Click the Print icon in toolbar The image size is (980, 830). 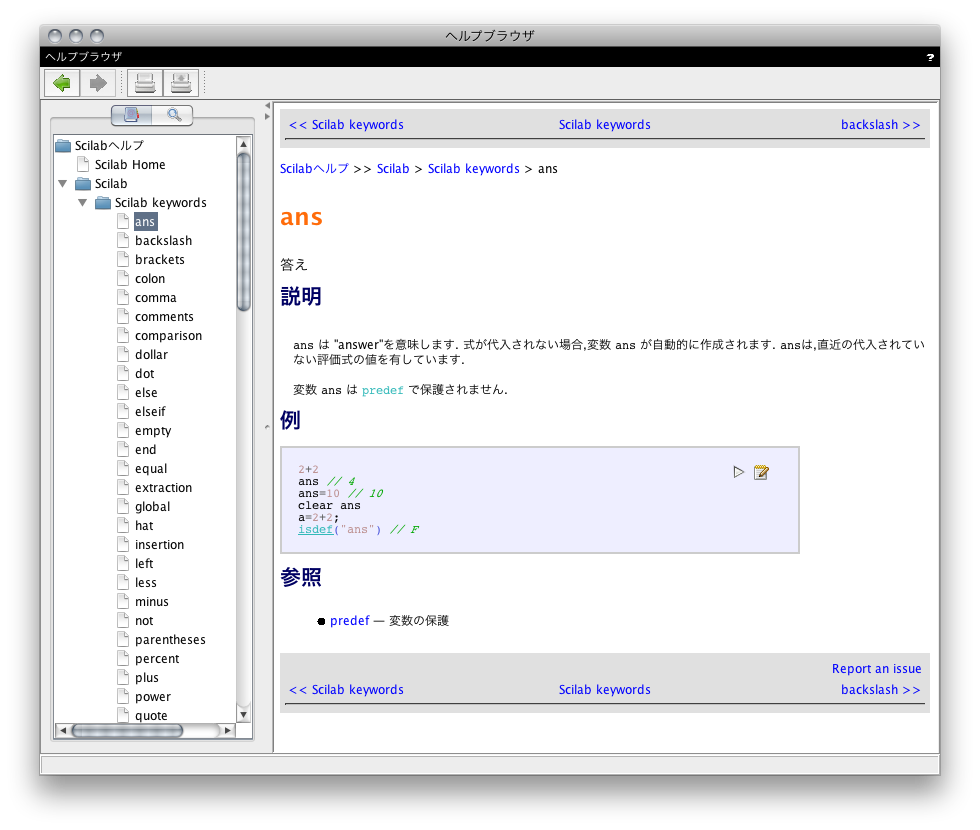[145, 83]
